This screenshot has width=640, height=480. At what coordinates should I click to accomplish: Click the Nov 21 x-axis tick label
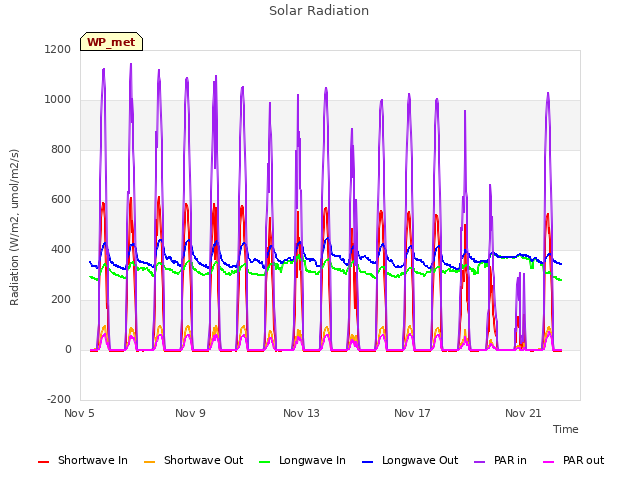tap(523, 413)
